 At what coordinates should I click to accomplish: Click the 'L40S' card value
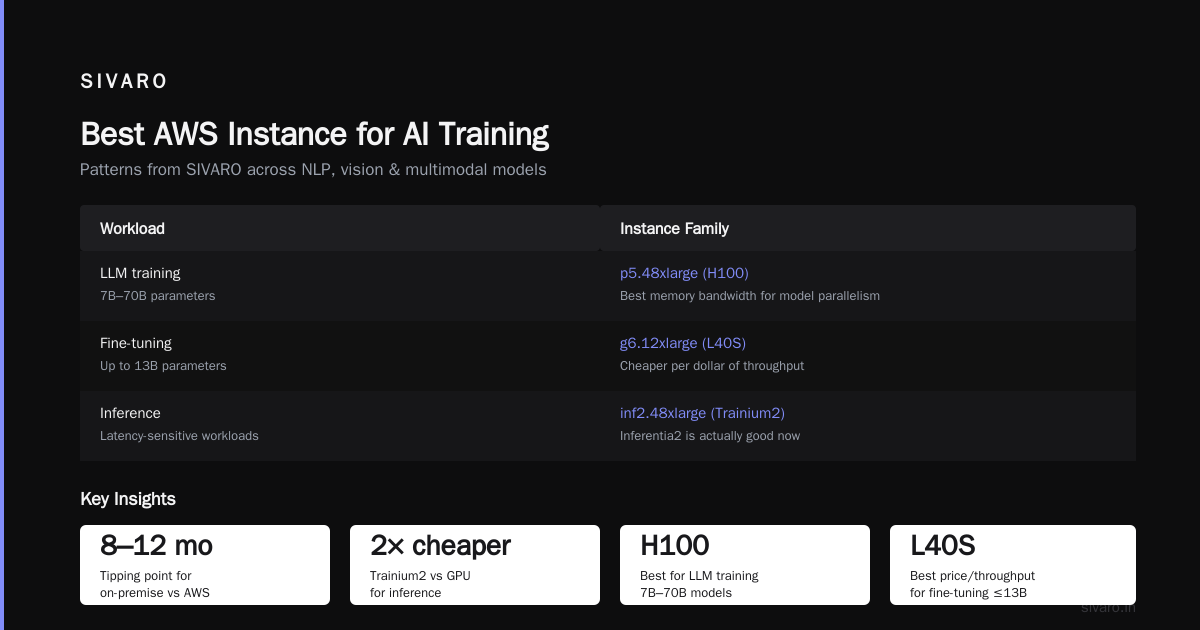943,545
